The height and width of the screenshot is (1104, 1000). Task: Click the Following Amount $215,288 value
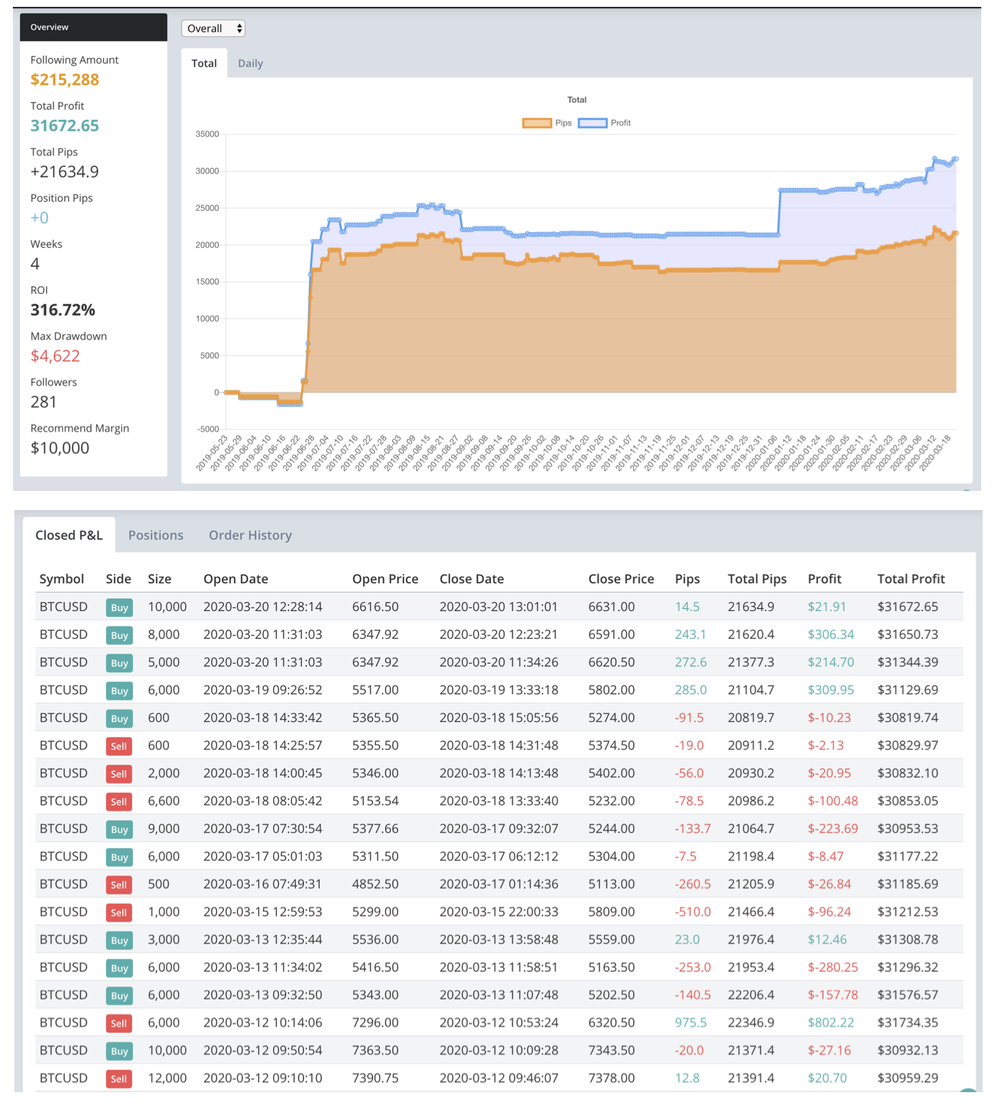click(x=65, y=80)
